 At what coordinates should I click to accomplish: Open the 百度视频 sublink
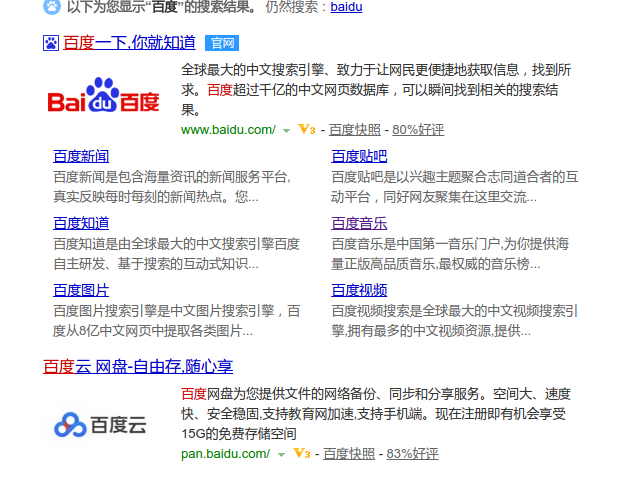359,290
